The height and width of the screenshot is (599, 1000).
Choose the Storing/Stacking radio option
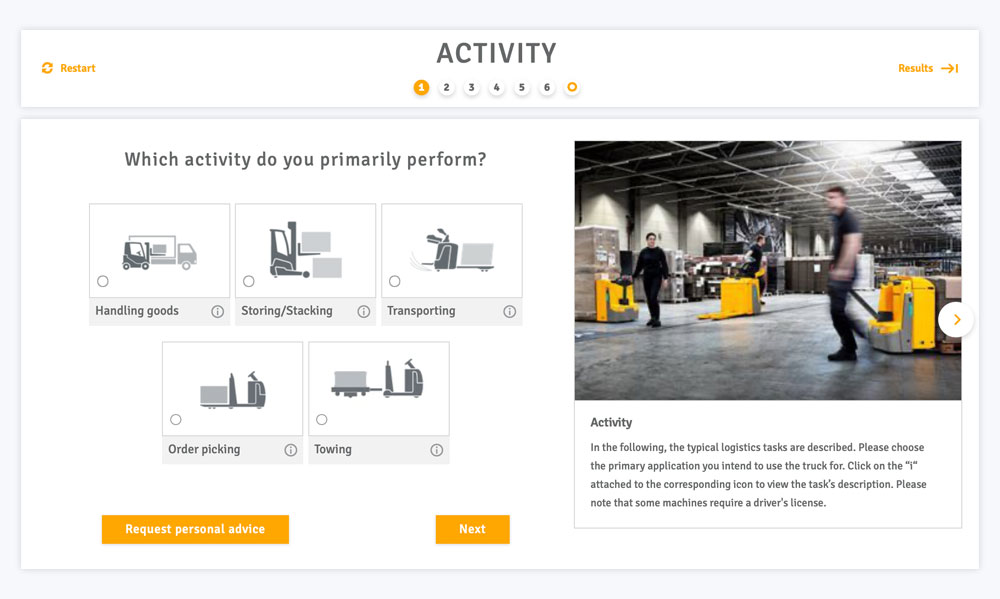click(x=249, y=281)
